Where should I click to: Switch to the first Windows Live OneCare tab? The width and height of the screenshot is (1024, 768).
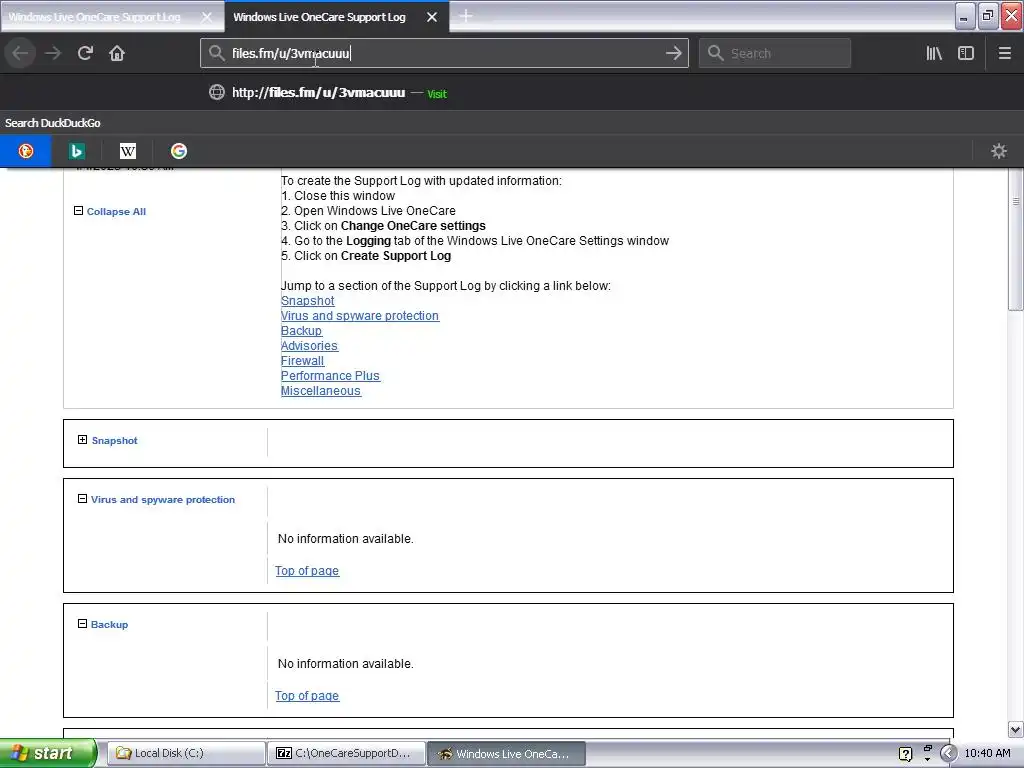[95, 17]
